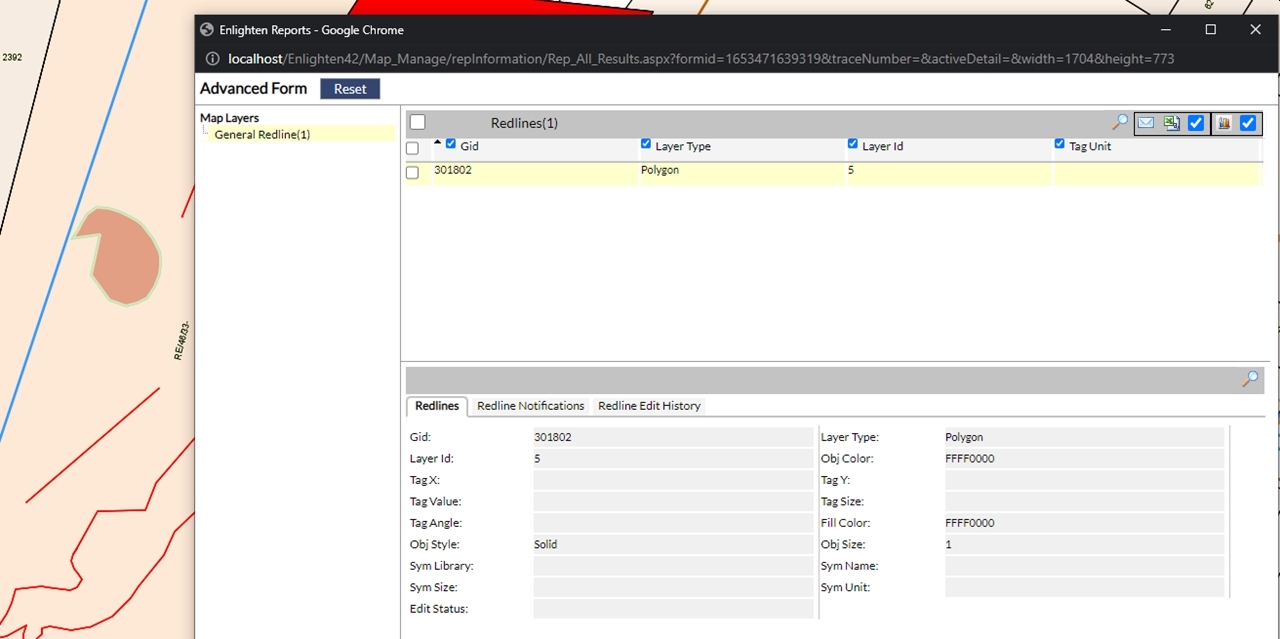
Task: Uncheck the Layer Type column checkbox
Action: [646, 144]
